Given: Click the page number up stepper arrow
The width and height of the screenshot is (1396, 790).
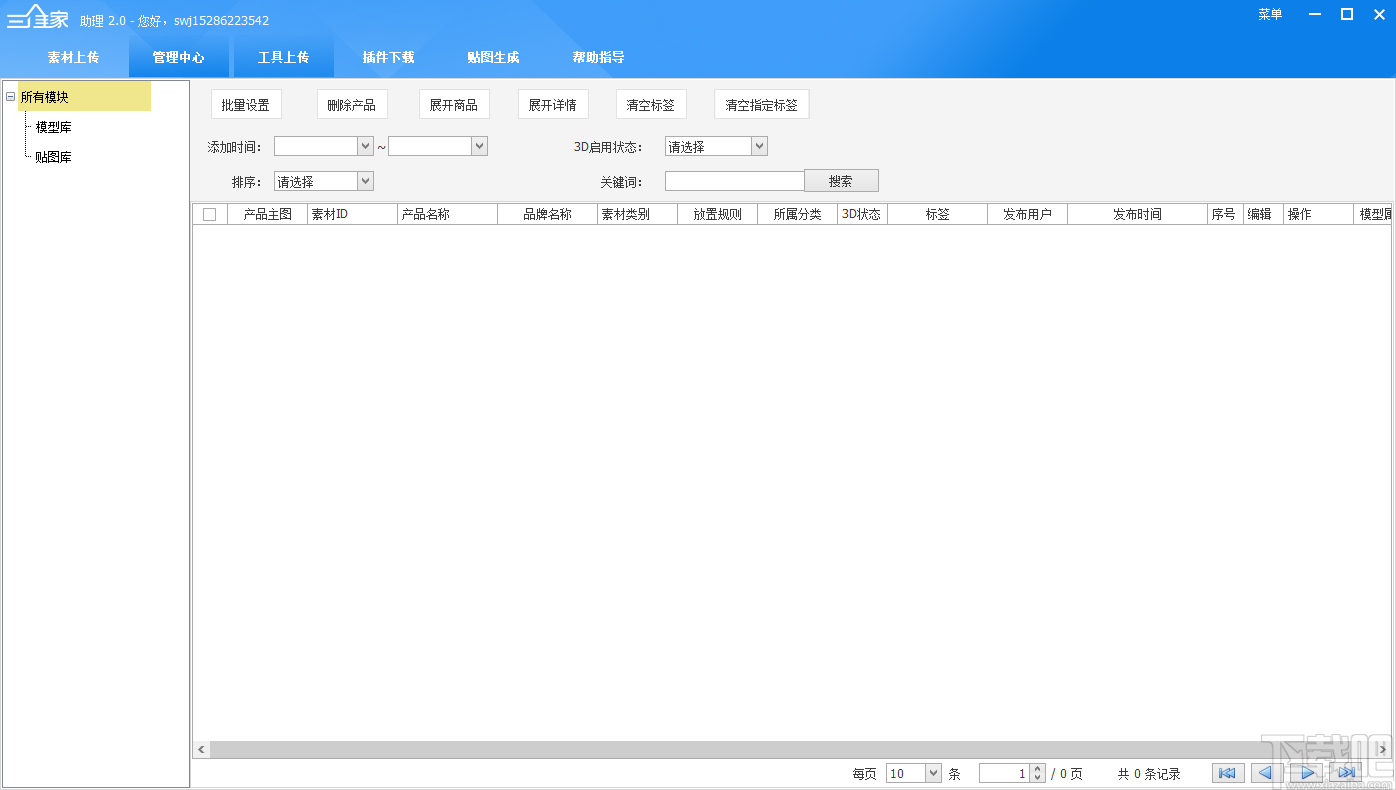Looking at the screenshot, I should [1037, 768].
